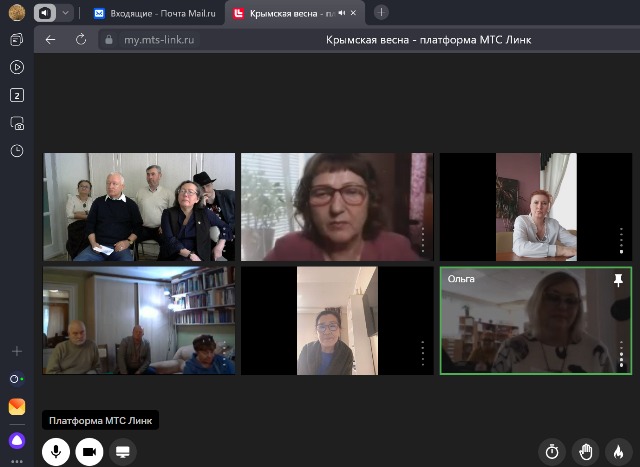The width and height of the screenshot is (640, 467).
Task: Open the history clock sidebar icon
Action: click(17, 151)
